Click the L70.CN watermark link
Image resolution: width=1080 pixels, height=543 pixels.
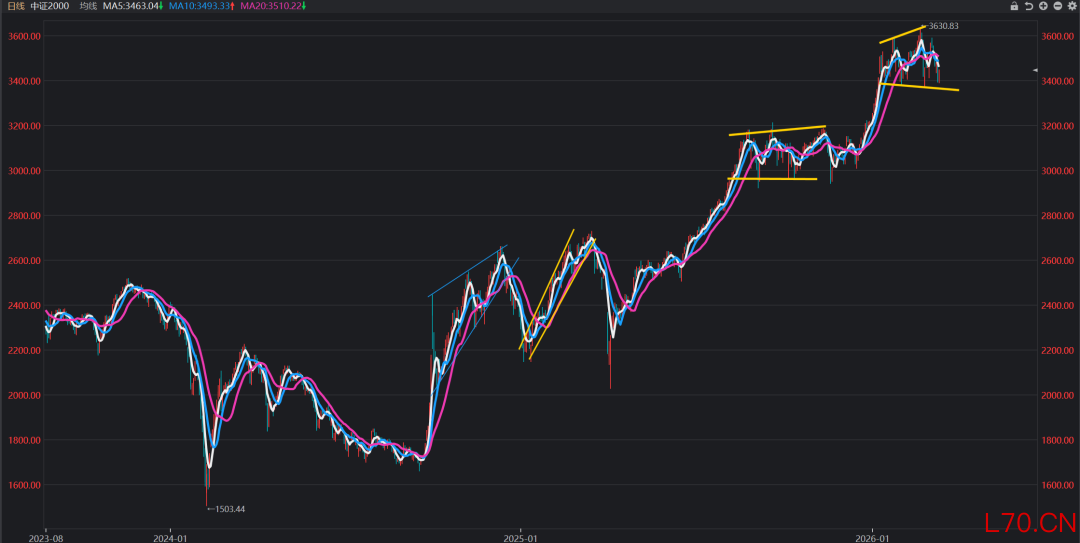1028,522
